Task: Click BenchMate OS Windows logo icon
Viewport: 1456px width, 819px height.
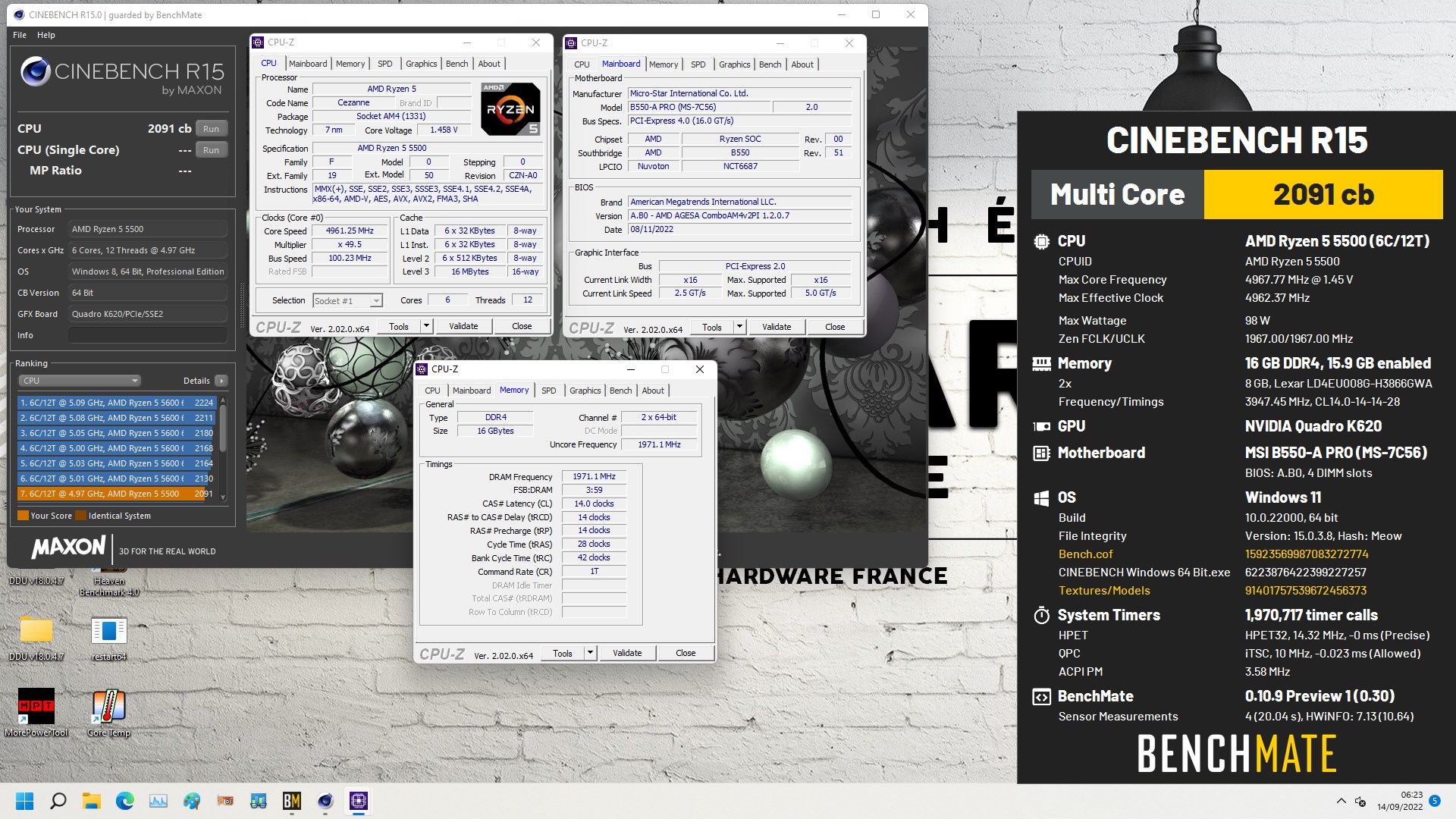Action: (x=1041, y=498)
